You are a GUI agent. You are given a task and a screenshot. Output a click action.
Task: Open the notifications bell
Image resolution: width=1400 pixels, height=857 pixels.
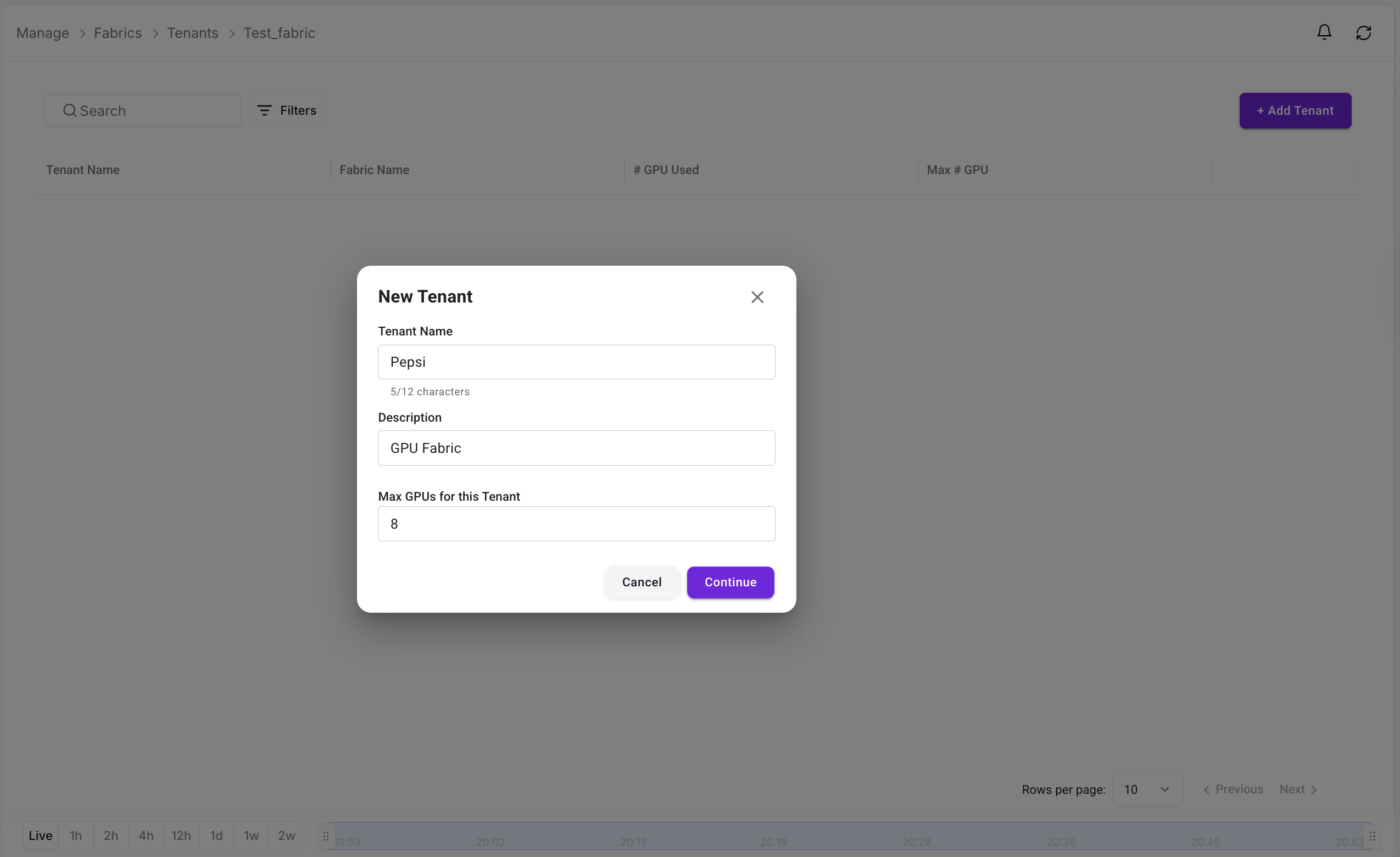click(1324, 32)
